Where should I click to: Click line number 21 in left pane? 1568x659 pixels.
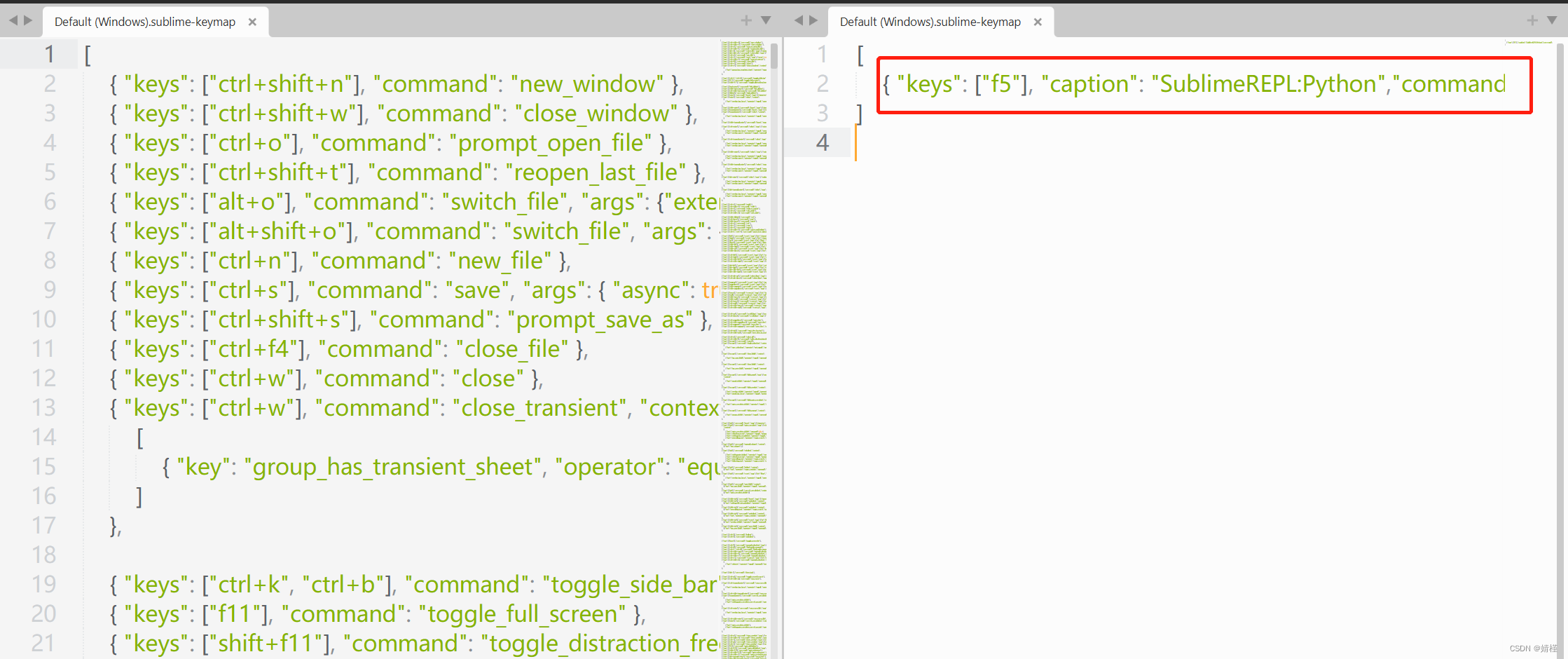43,643
